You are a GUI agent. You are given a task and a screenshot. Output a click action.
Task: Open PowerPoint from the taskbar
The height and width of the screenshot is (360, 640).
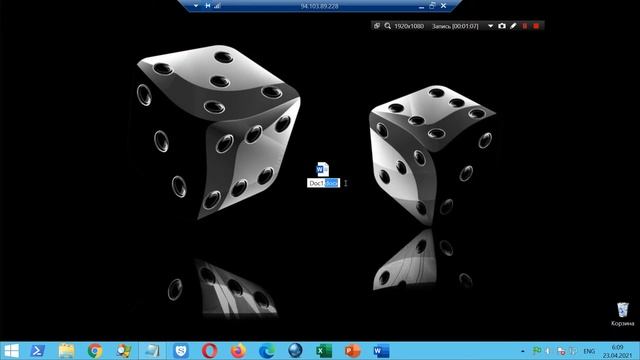(352, 351)
